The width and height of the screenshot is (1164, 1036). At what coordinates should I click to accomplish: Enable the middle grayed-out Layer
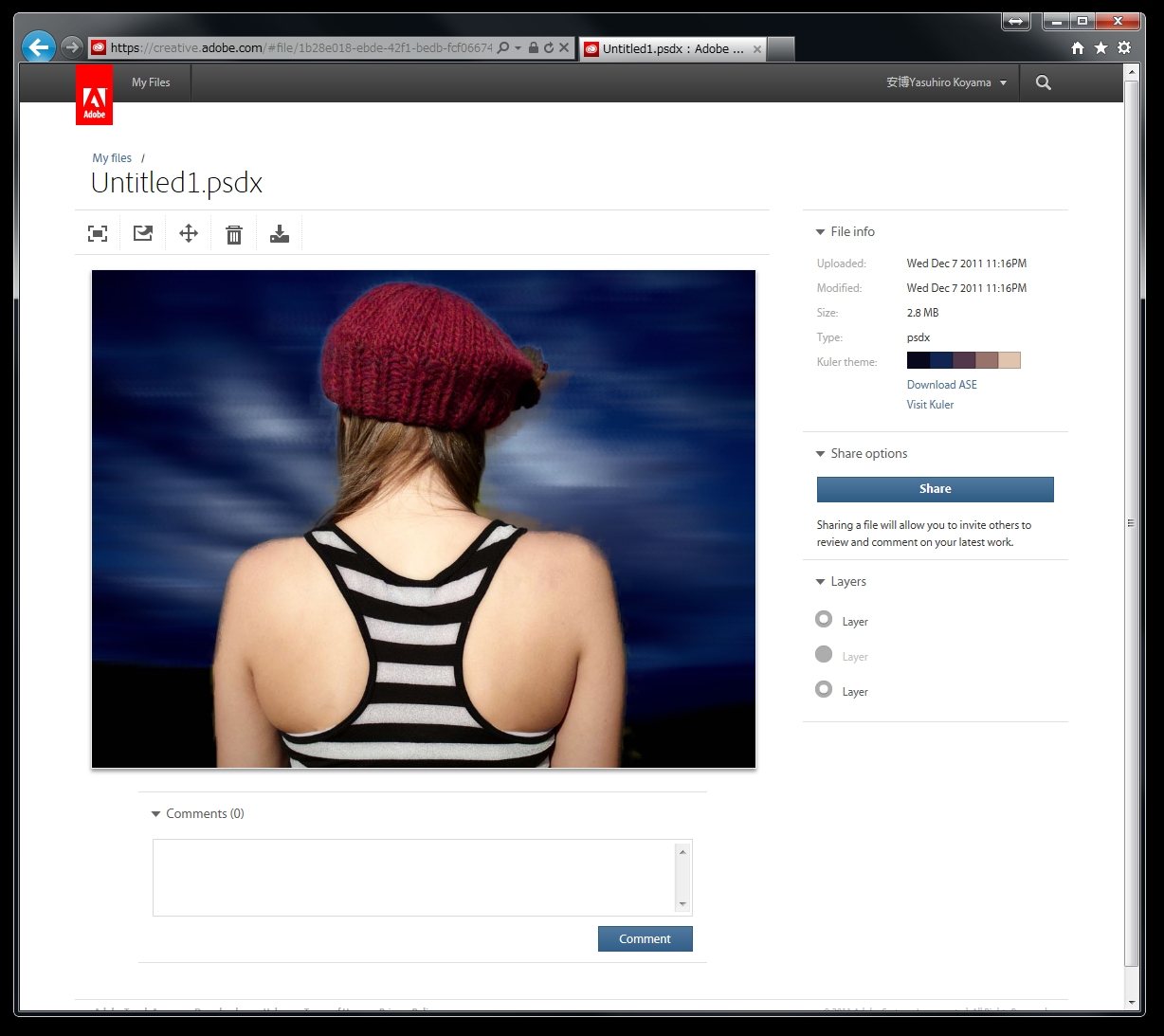(x=824, y=654)
